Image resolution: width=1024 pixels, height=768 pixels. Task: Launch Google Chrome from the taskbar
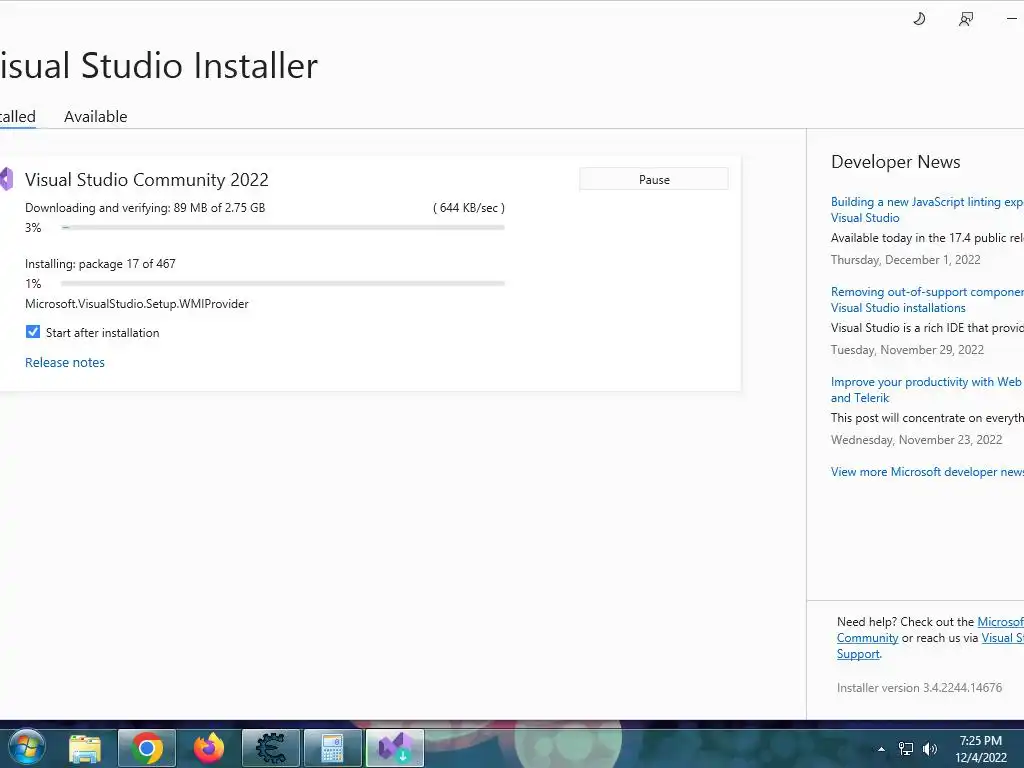(147, 748)
